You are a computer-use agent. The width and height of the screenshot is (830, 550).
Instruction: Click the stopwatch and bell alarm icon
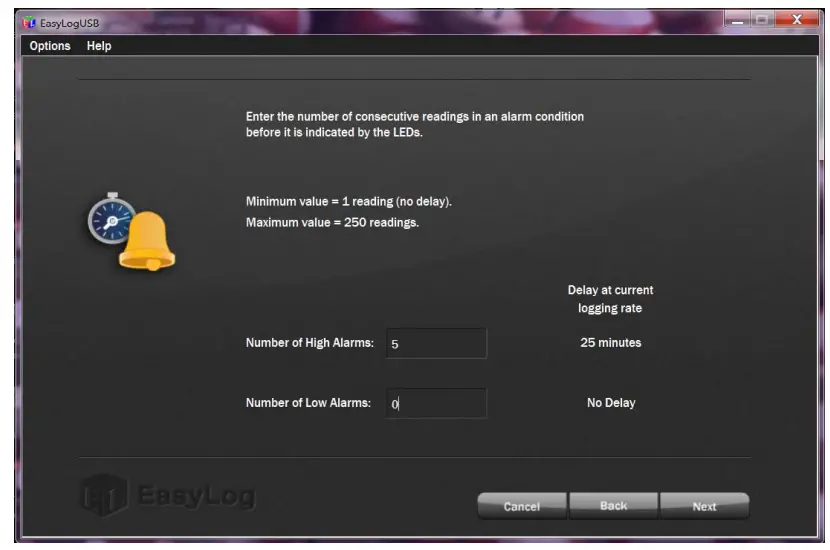tap(131, 232)
